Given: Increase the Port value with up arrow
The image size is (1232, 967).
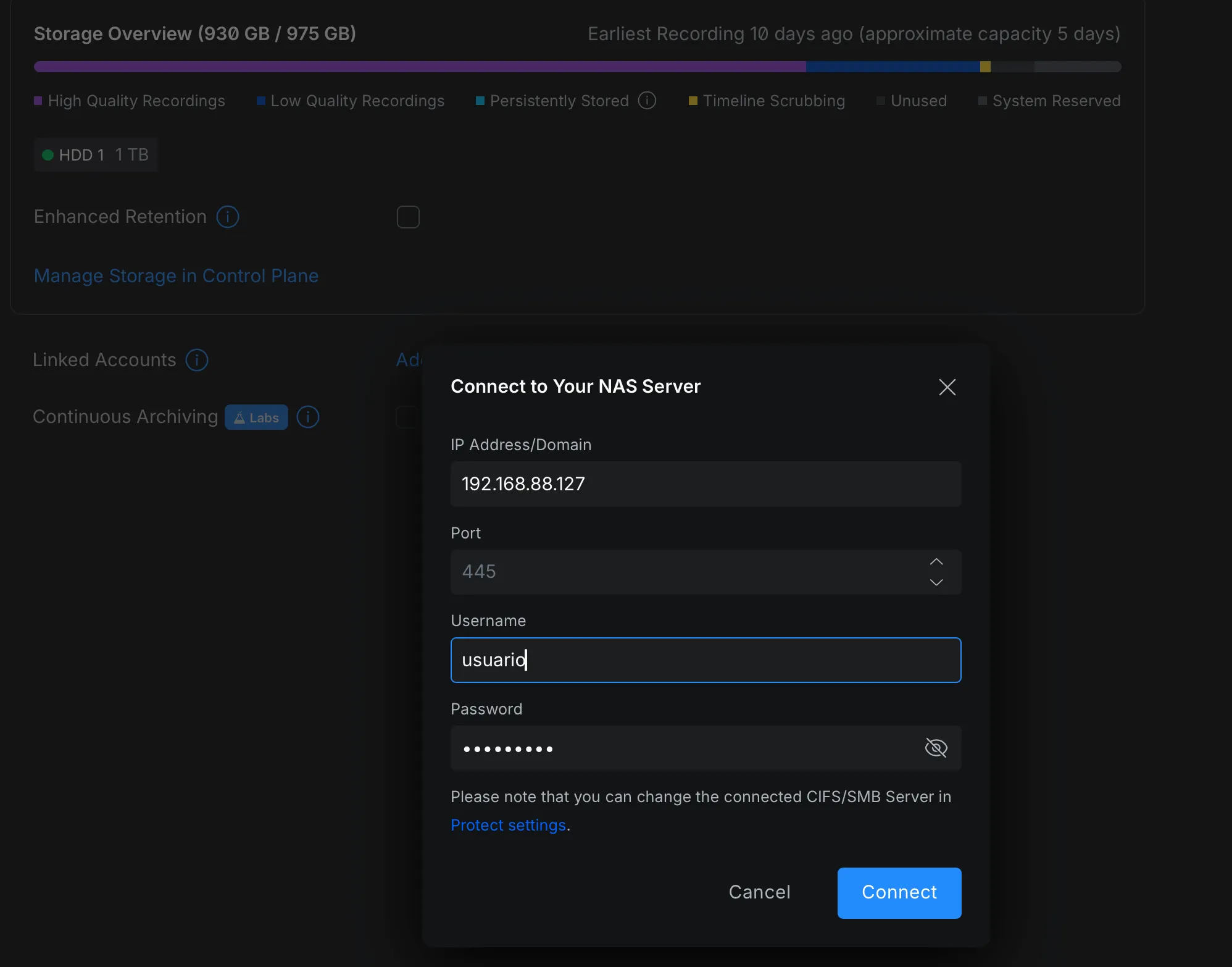Looking at the screenshot, I should [936, 561].
